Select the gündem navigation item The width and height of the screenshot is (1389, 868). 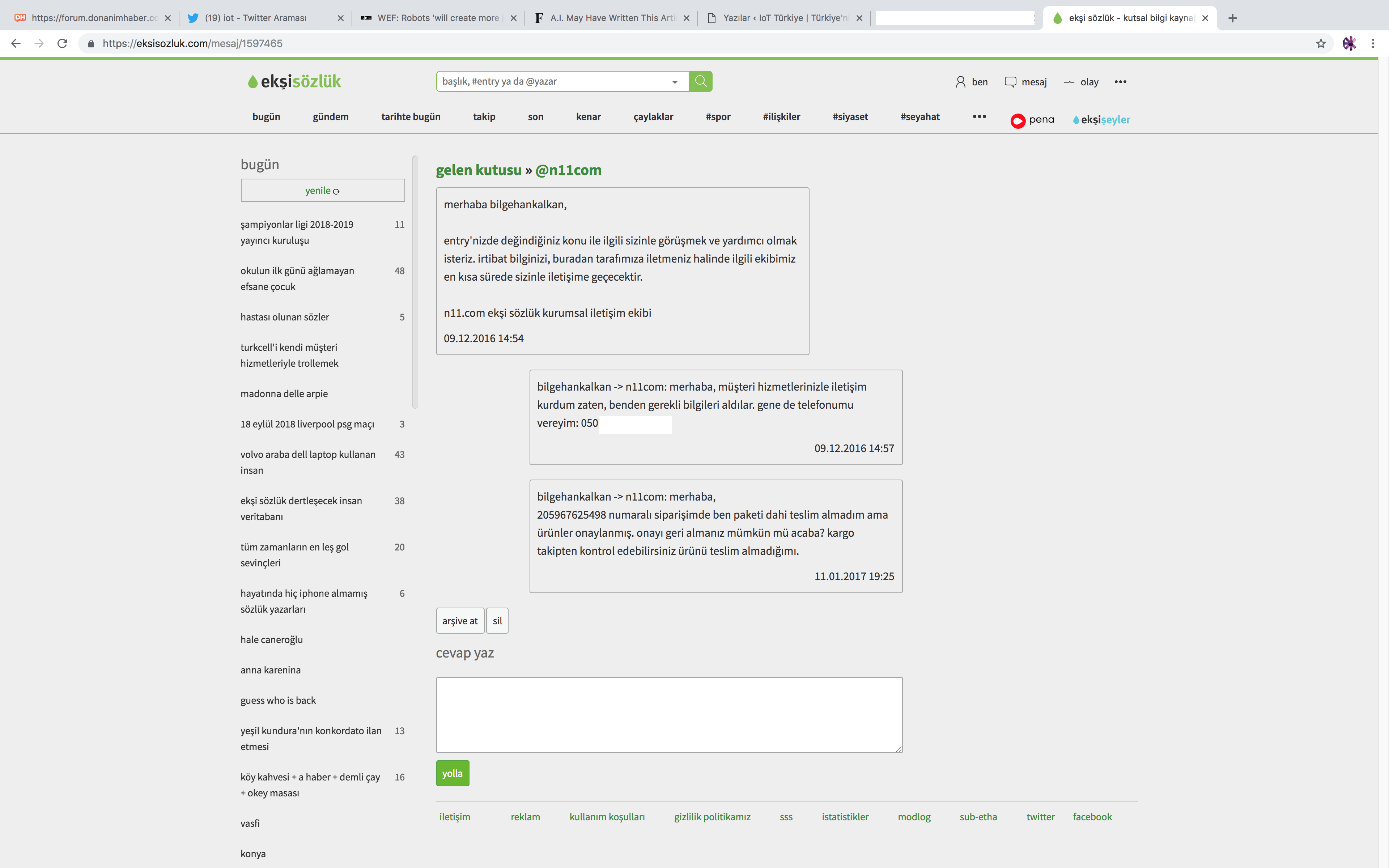[331, 116]
